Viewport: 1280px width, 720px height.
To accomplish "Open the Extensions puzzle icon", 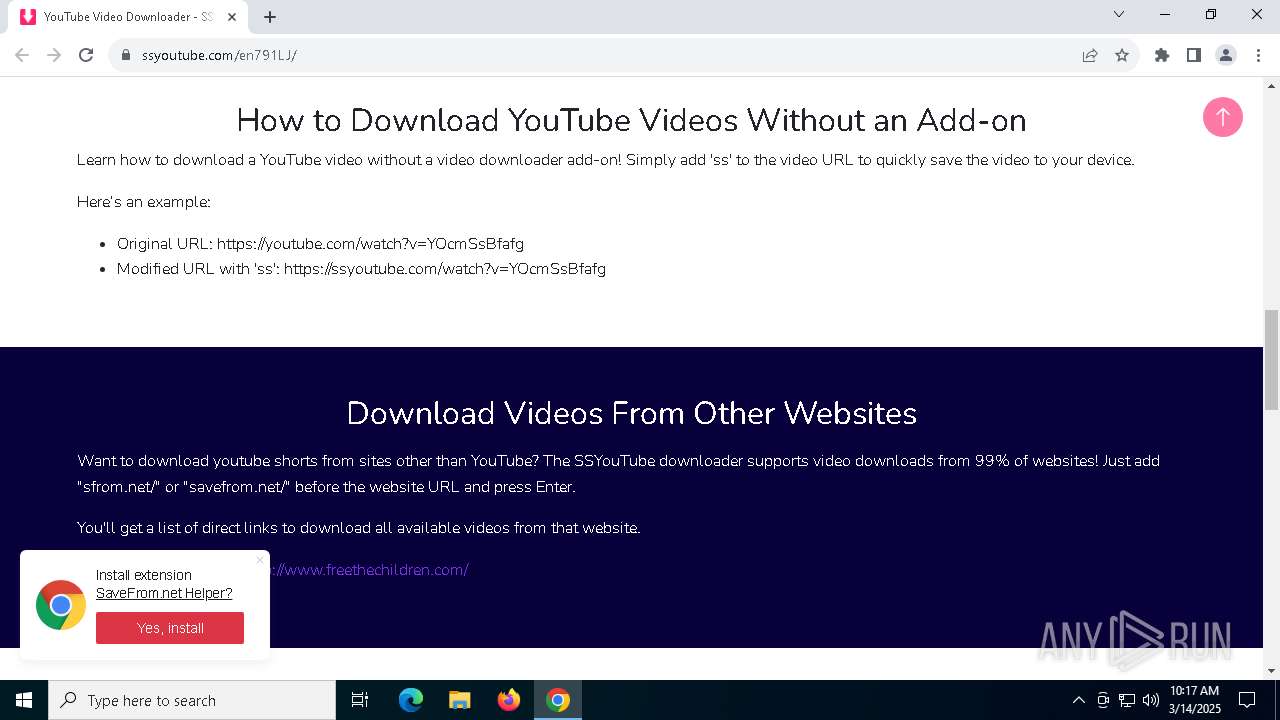I will (x=1162, y=55).
